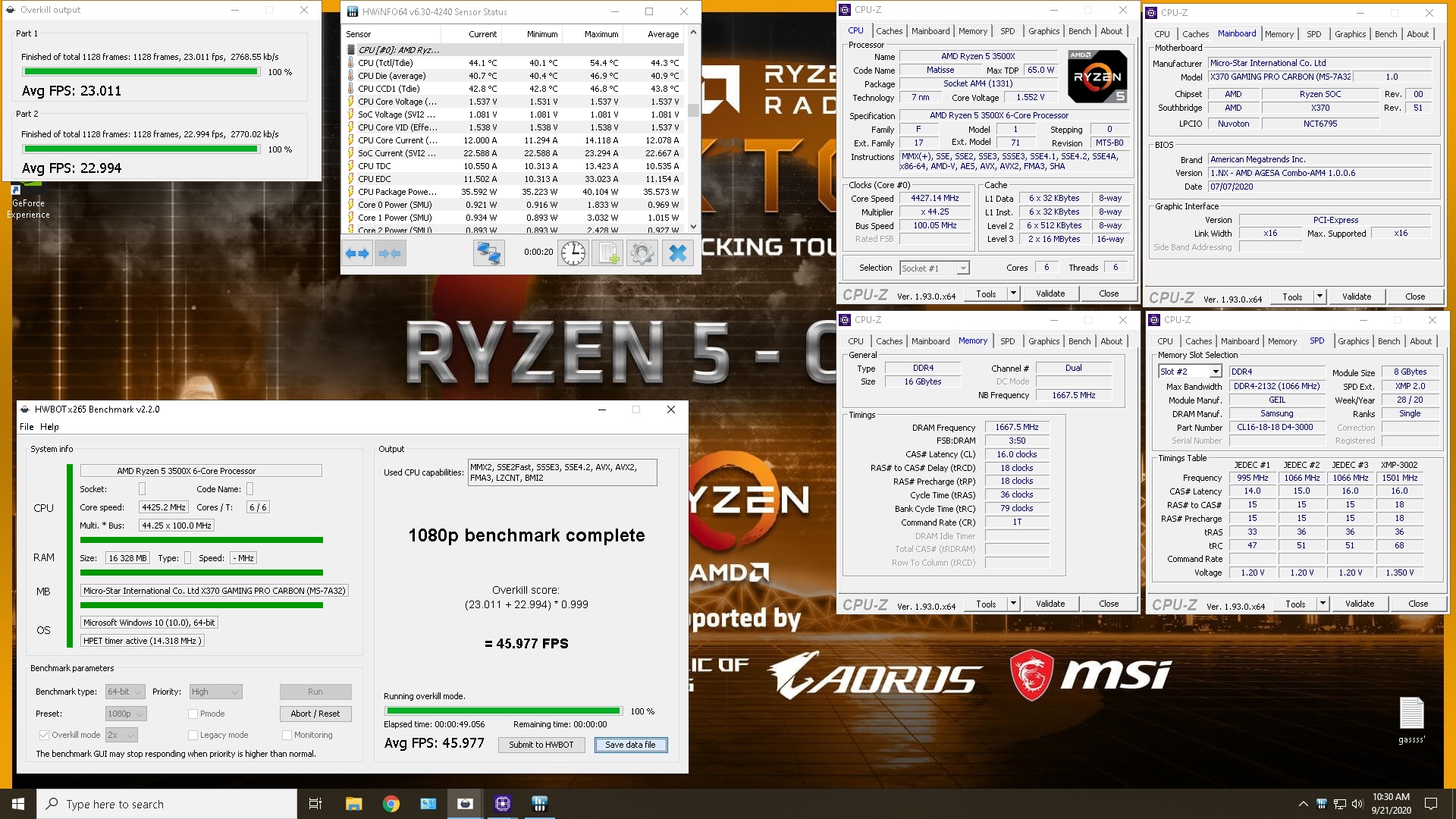Screen dimensions: 1456x819
Task: Expand Tools arrow in CPU-Z CPU window
Action: (x=1013, y=293)
